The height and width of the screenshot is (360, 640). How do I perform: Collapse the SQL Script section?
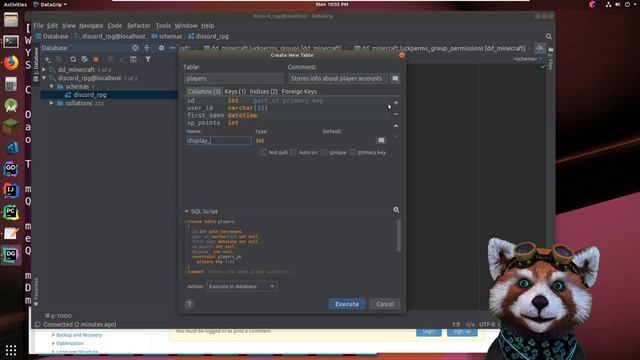[187, 211]
